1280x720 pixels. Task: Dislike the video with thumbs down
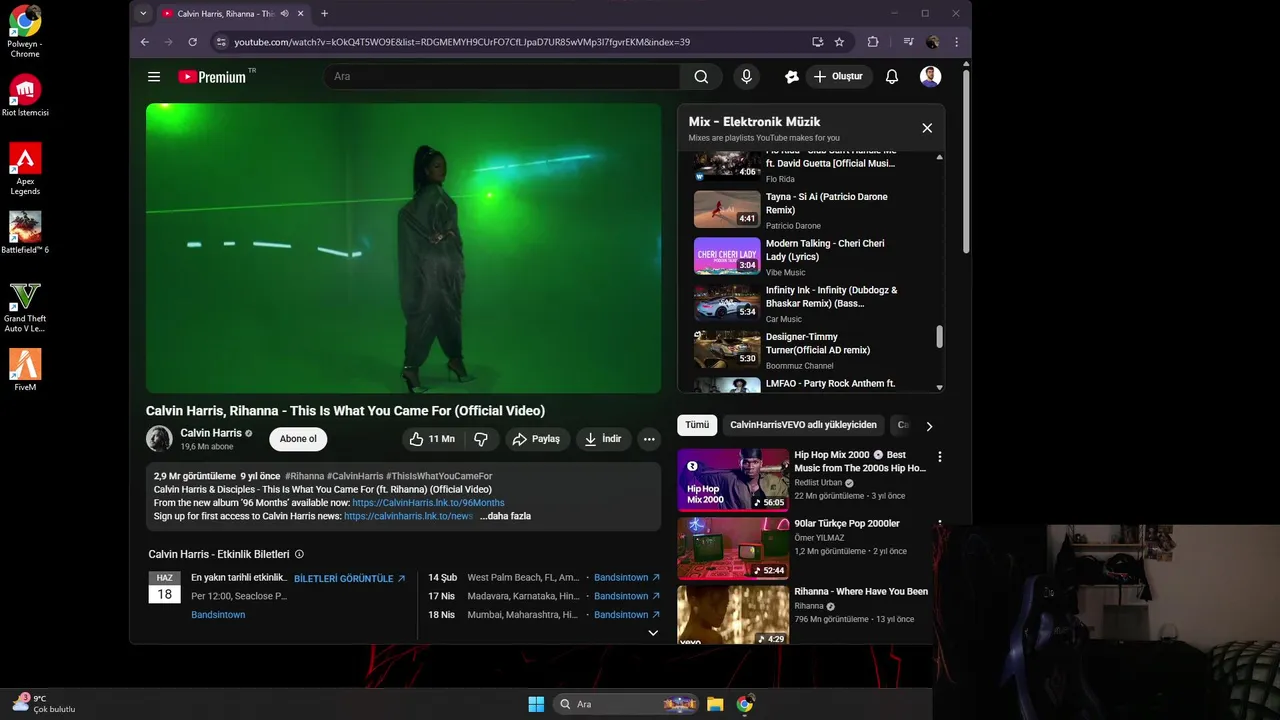(x=481, y=439)
